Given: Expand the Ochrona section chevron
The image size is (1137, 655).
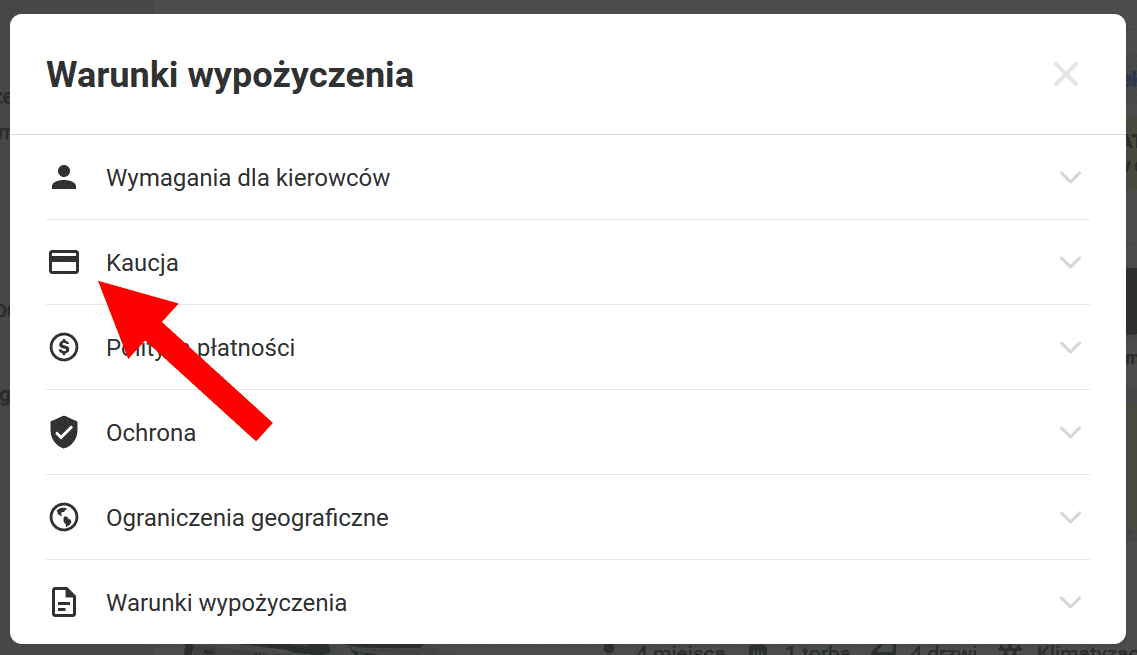Looking at the screenshot, I should click(x=1070, y=432).
